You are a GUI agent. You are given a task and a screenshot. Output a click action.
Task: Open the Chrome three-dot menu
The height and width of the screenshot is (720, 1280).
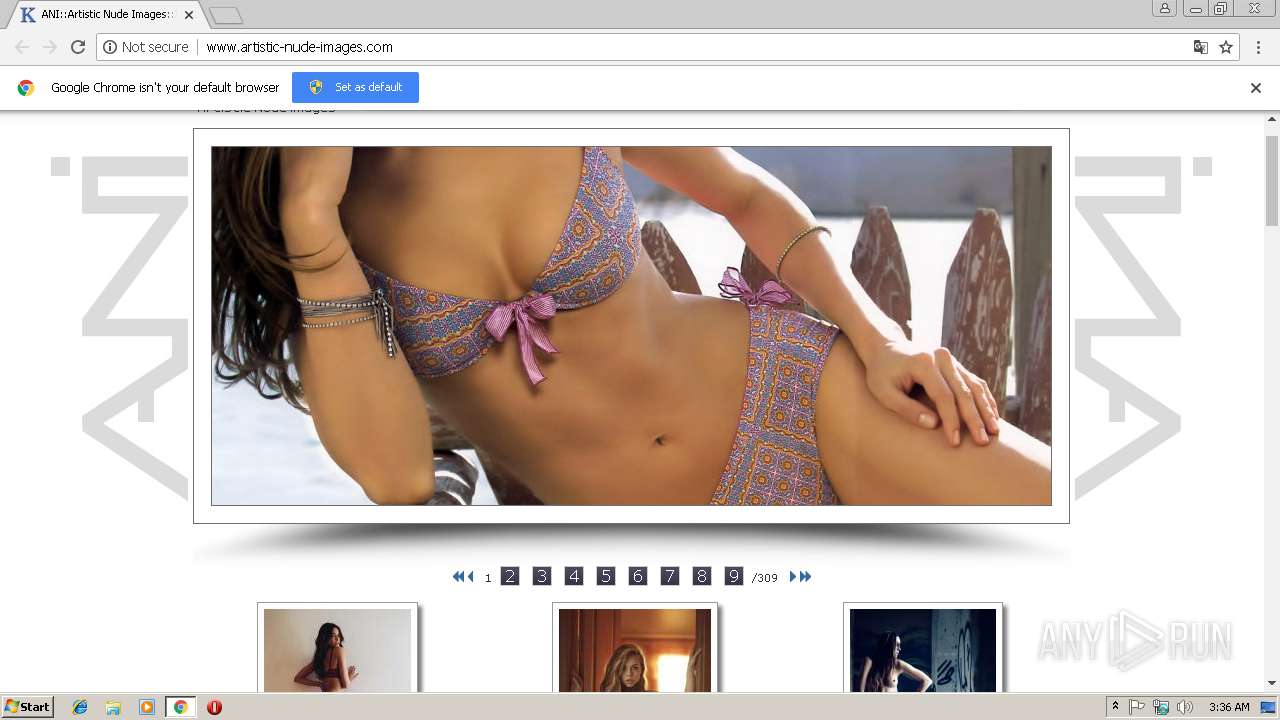tap(1256, 47)
